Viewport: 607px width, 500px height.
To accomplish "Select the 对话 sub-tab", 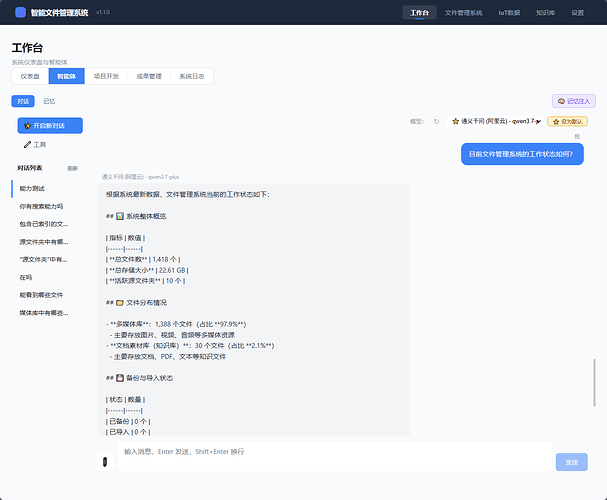I will [23, 101].
